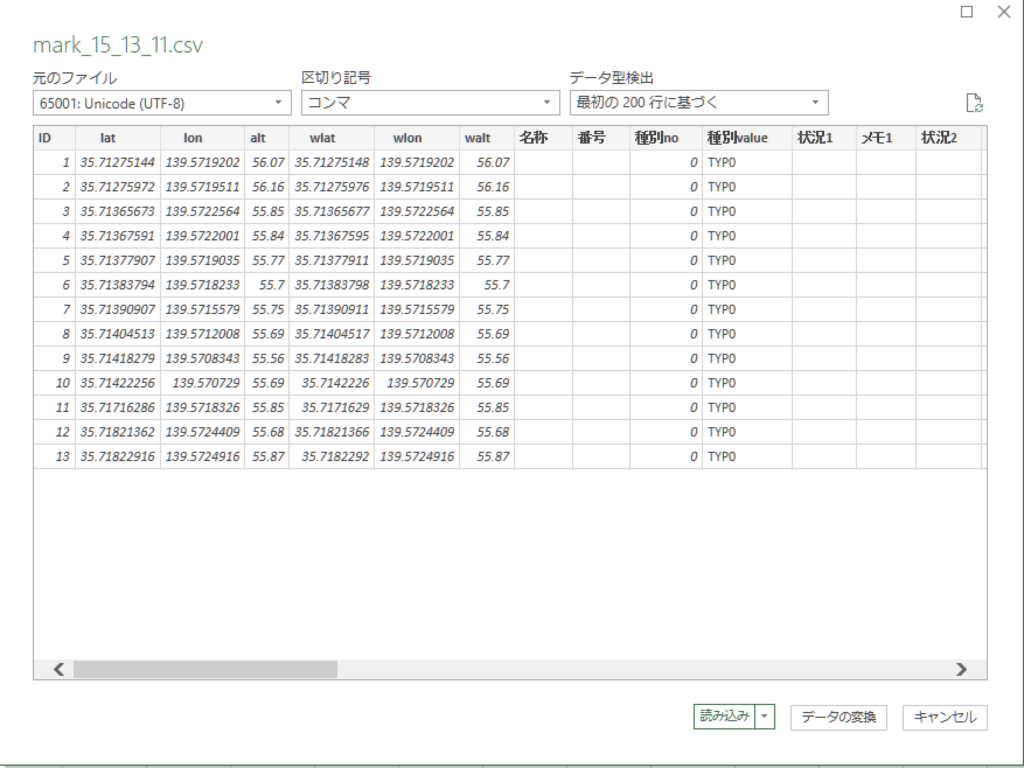Image resolution: width=1024 pixels, height=768 pixels.
Task: Select the 種別no column header
Action: tap(666, 138)
